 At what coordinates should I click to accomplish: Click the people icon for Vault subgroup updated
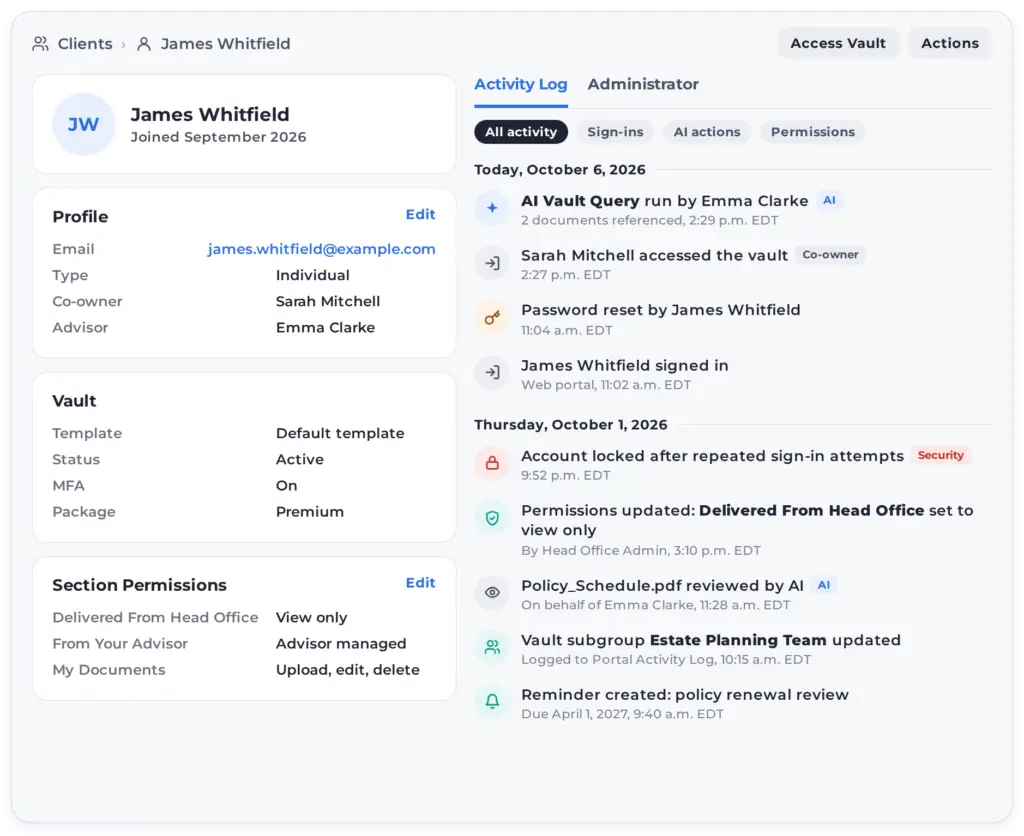(x=492, y=647)
